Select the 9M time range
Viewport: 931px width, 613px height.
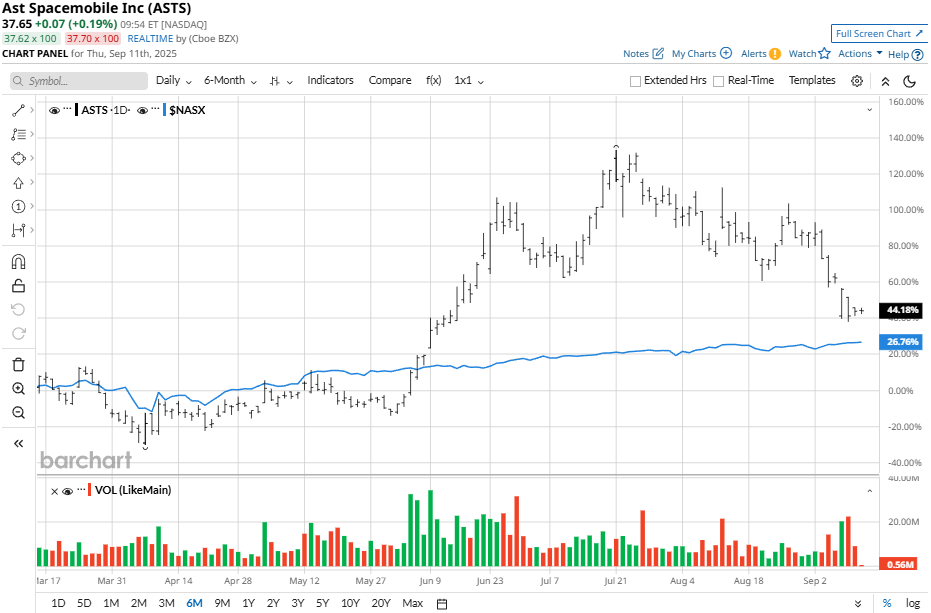pyautogui.click(x=222, y=603)
